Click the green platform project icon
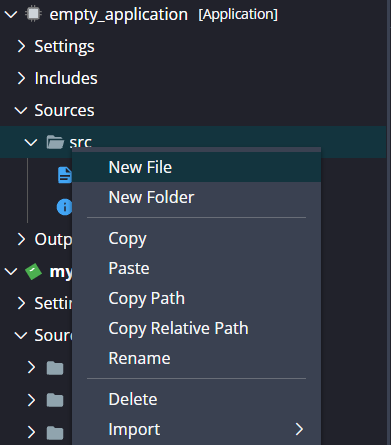This screenshot has width=391, height=445. point(33,272)
